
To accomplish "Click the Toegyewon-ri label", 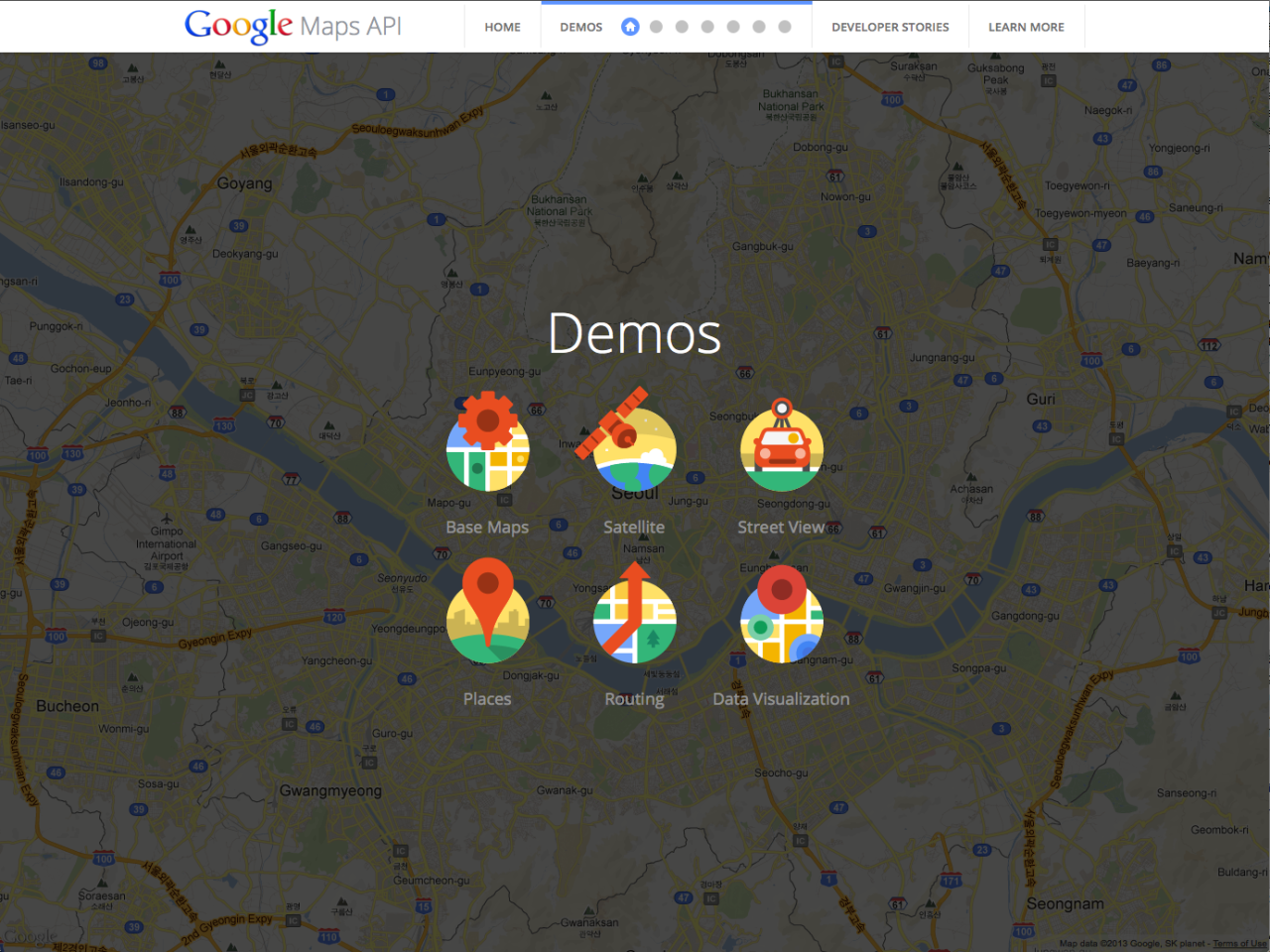I will (x=1078, y=186).
